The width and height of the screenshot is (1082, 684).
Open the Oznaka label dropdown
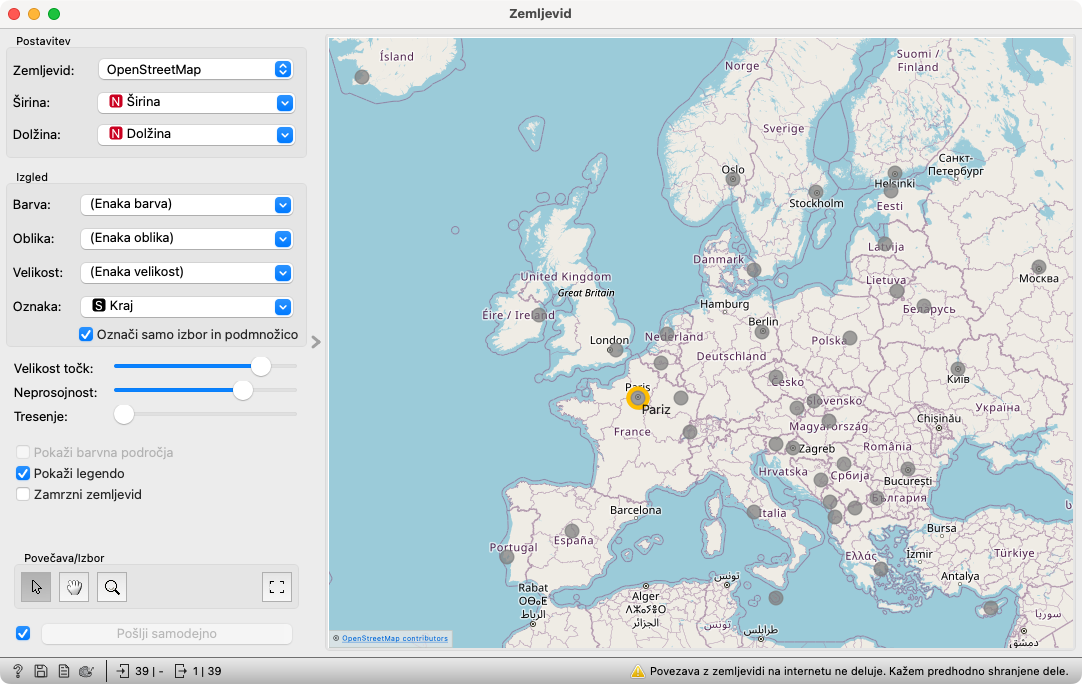coord(186,306)
